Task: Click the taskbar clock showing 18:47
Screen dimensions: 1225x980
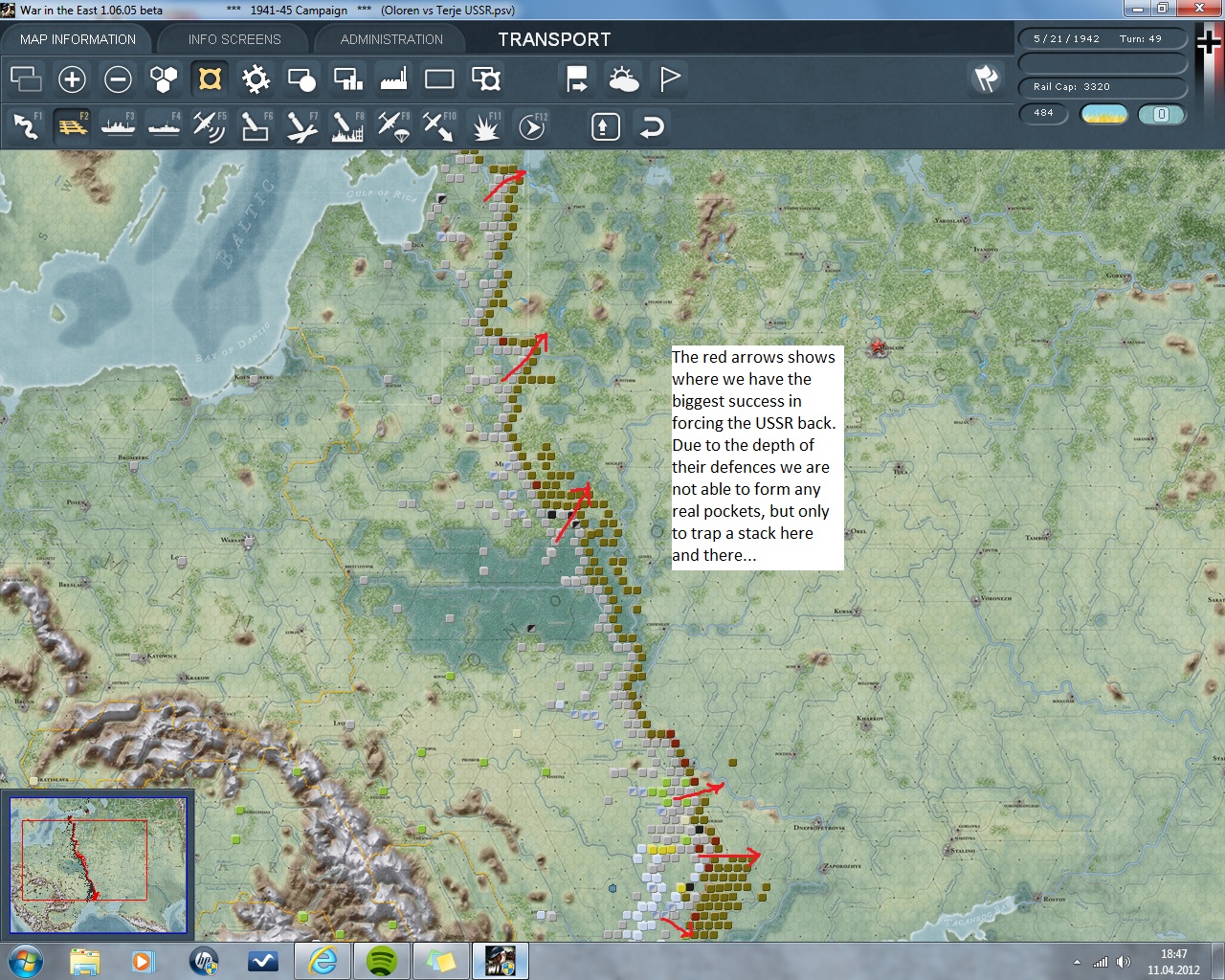Action: coord(1173,962)
